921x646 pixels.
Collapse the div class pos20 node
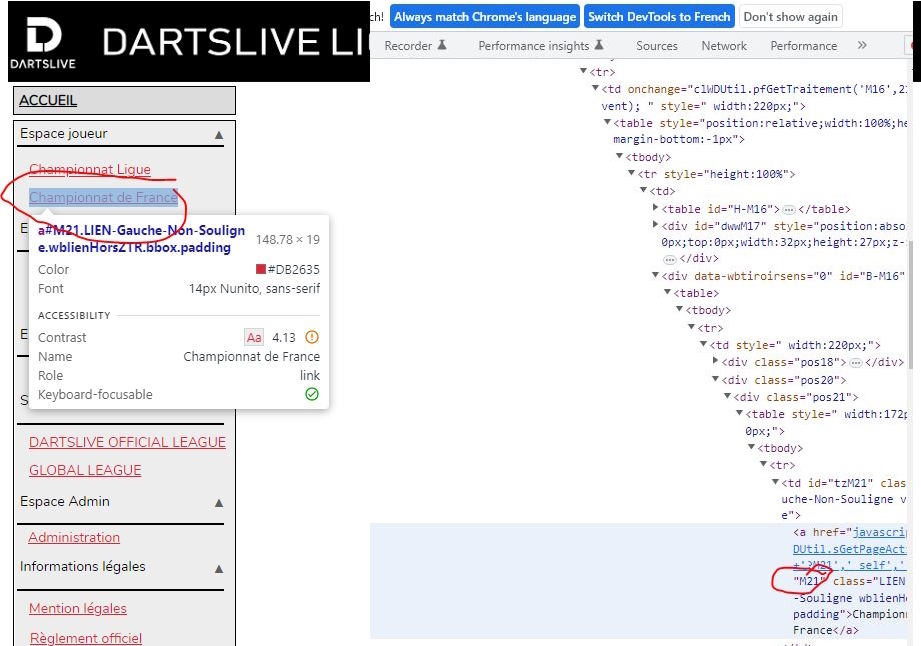coord(715,379)
